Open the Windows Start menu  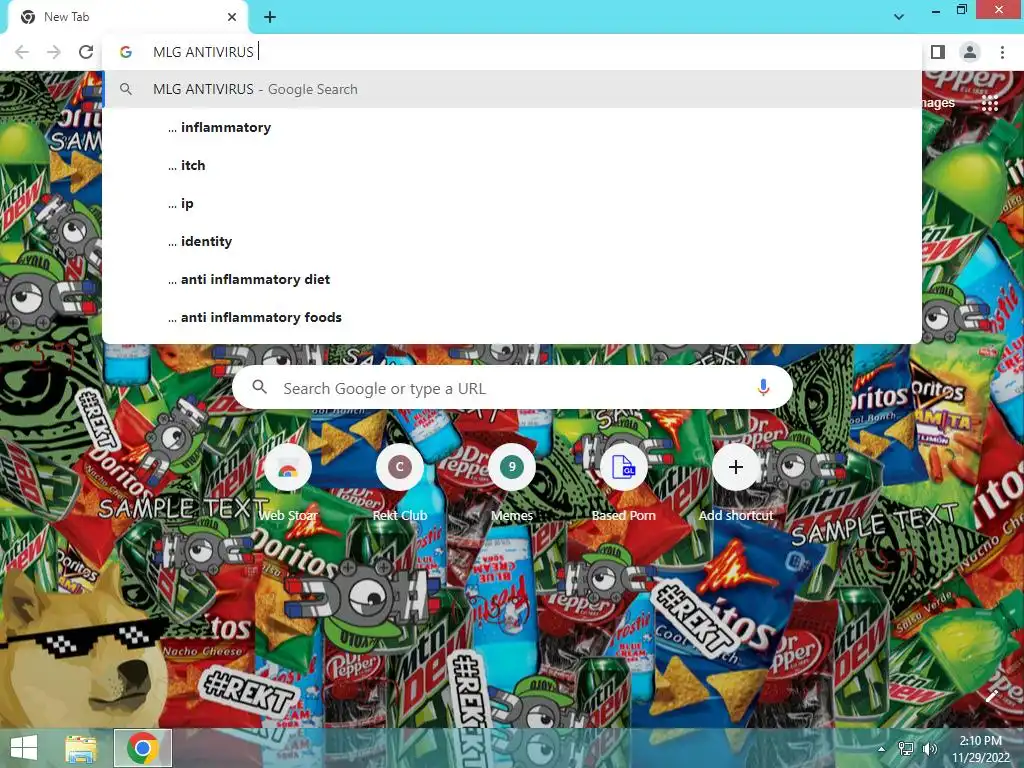[24, 748]
